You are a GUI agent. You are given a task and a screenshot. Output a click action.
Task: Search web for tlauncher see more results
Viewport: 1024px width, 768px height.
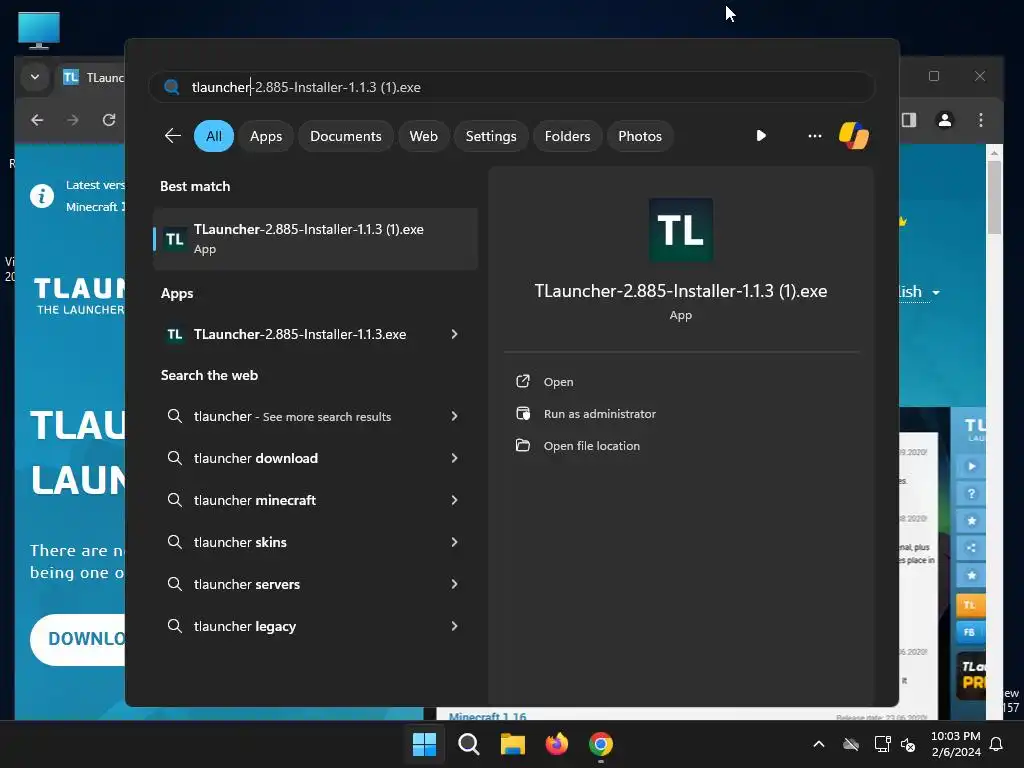[293, 416]
